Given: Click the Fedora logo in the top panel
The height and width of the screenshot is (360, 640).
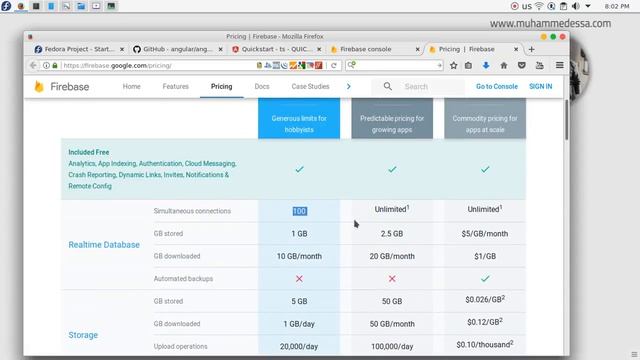Looking at the screenshot, I should [x=6, y=6].
